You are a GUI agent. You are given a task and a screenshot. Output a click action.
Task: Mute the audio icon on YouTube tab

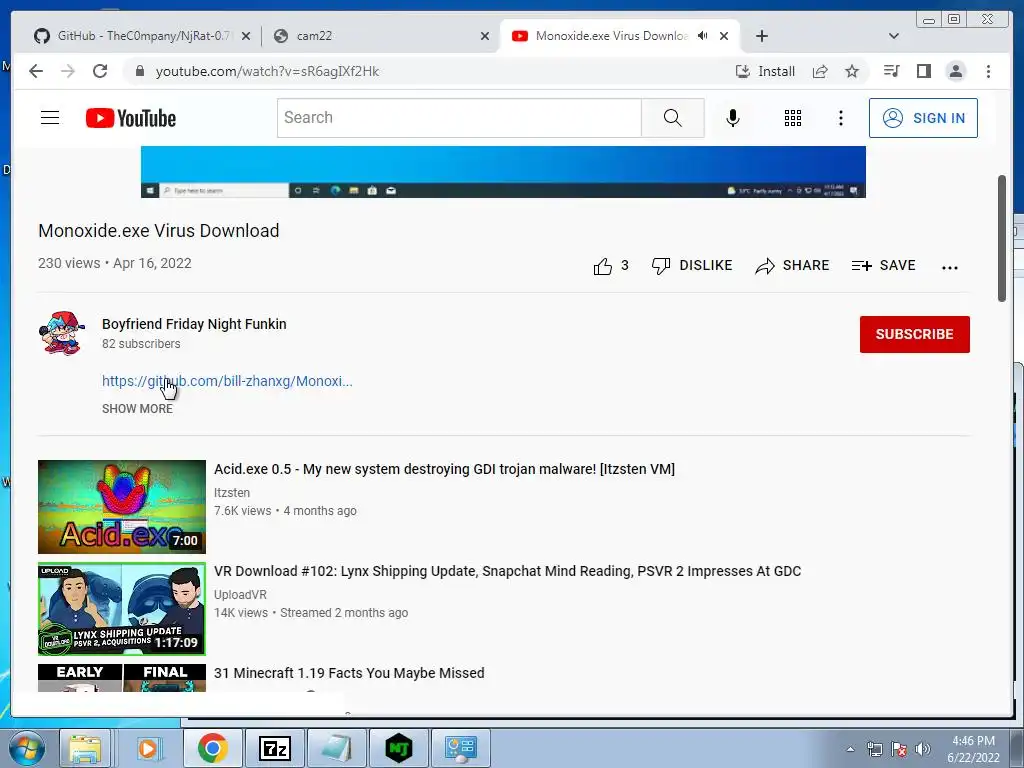click(703, 36)
